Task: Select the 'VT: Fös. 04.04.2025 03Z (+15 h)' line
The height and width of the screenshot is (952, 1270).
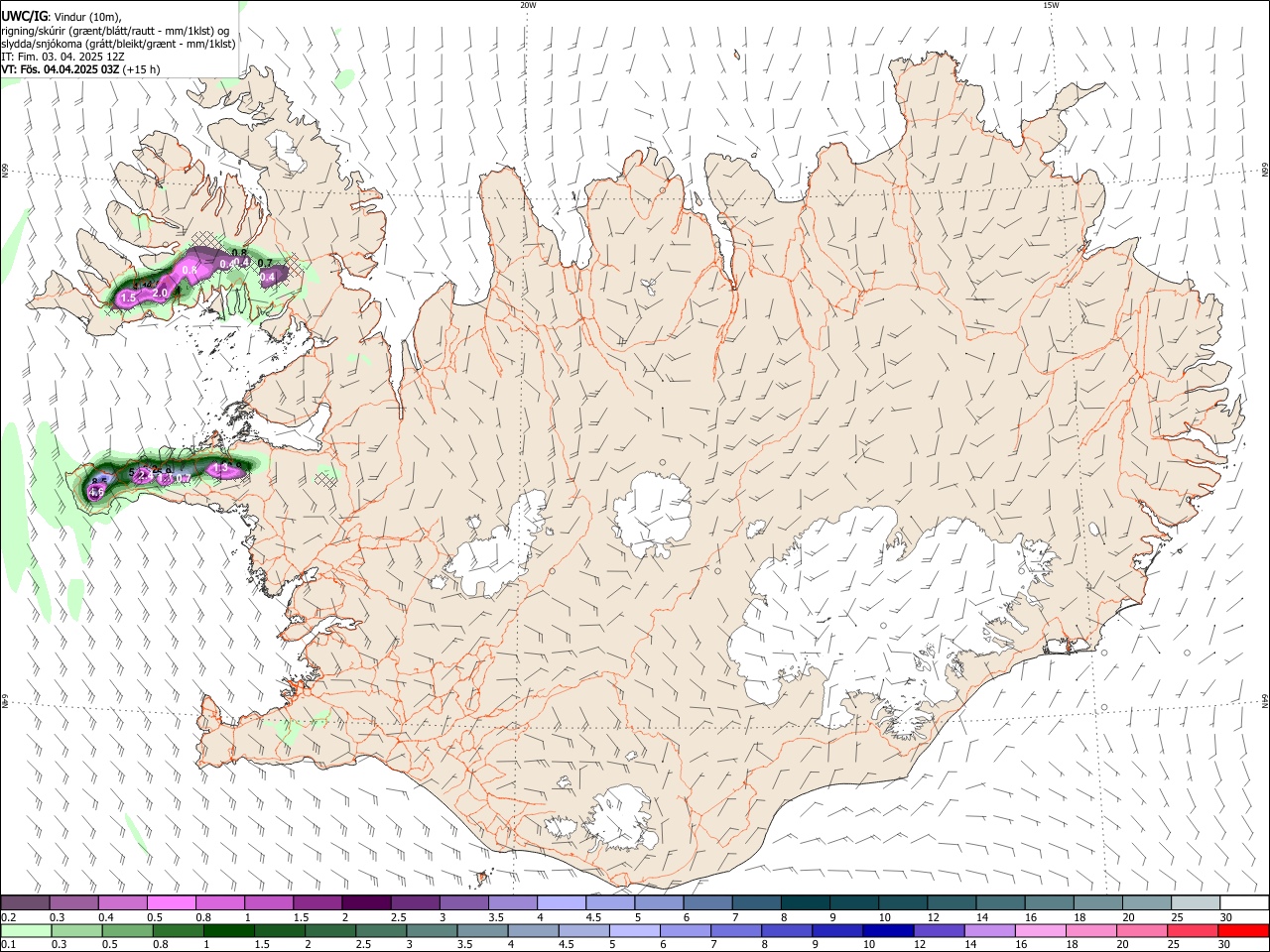Action: pyautogui.click(x=81, y=69)
